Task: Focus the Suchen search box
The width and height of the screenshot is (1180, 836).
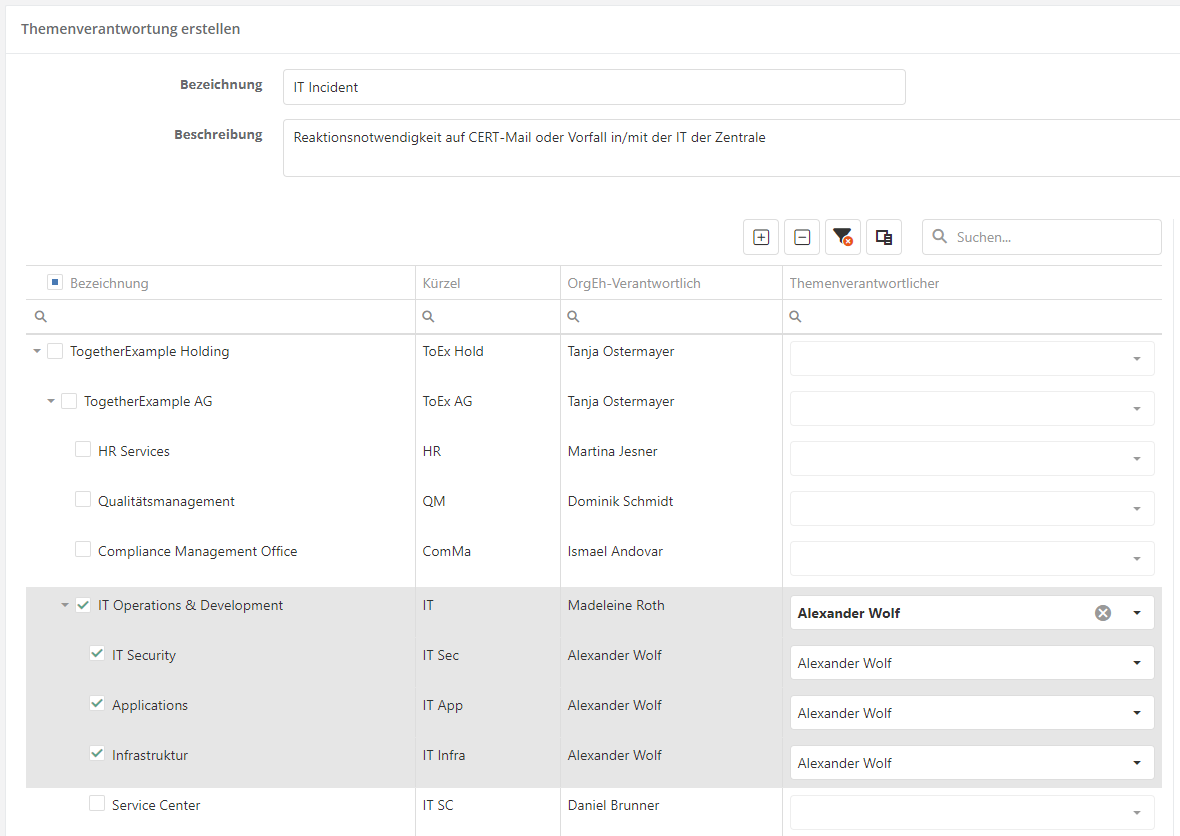Action: 1052,237
